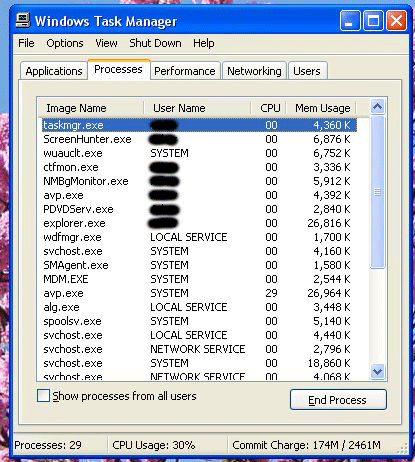Image resolution: width=415 pixels, height=462 pixels.
Task: Select the explorer.exe process
Action: coord(199,223)
